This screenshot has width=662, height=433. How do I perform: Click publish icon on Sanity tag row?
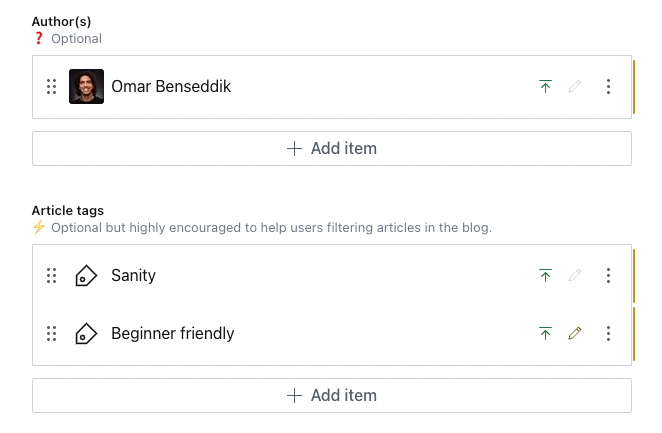[x=545, y=275]
